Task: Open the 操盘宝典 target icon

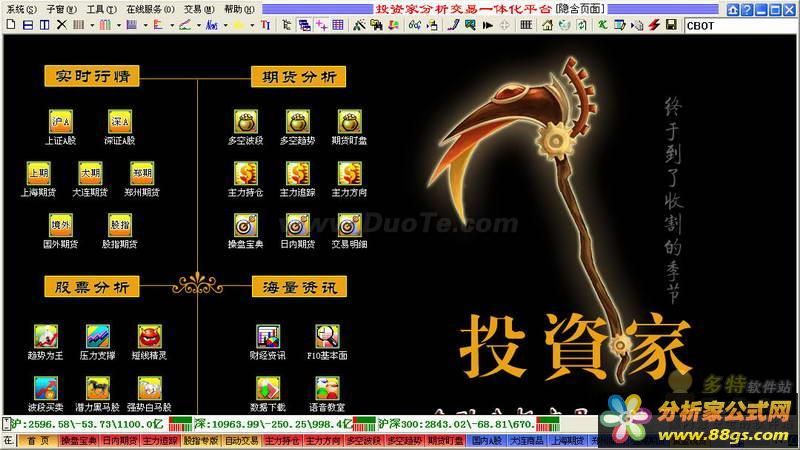Action: [x=246, y=225]
